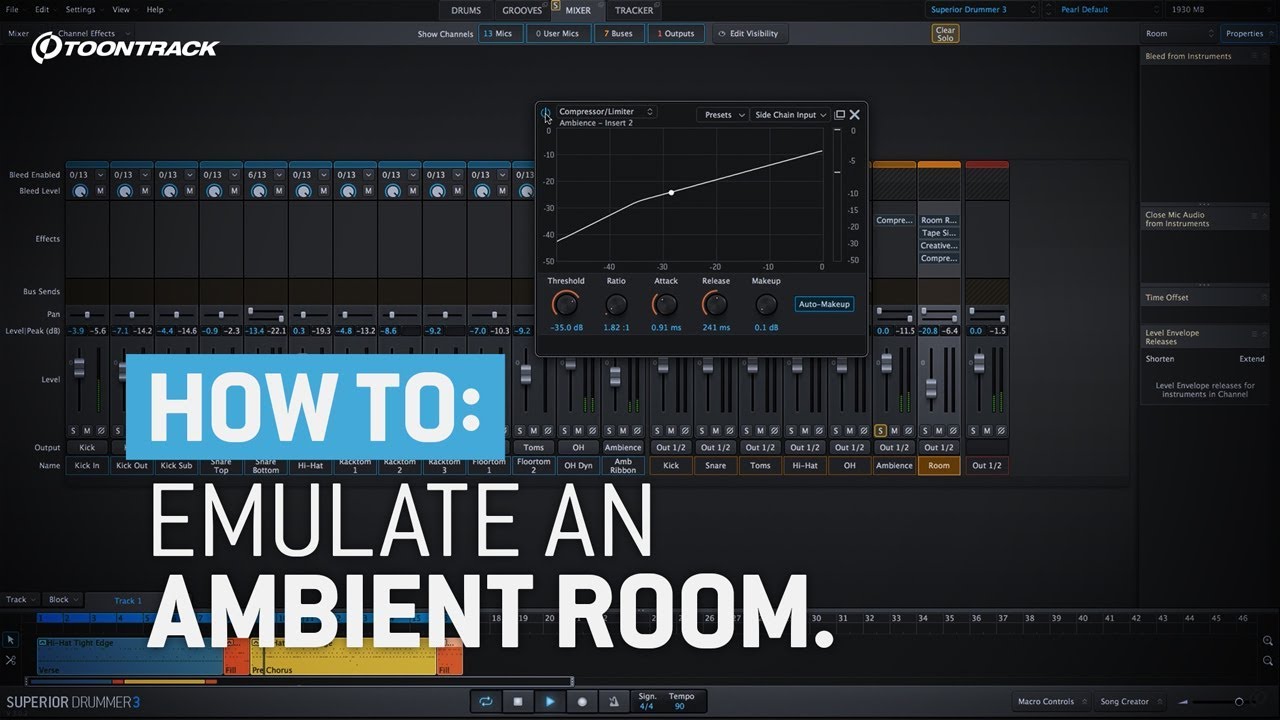Viewport: 1280px width, 720px height.
Task: Select the scissors cut tool
Action: tap(11, 661)
